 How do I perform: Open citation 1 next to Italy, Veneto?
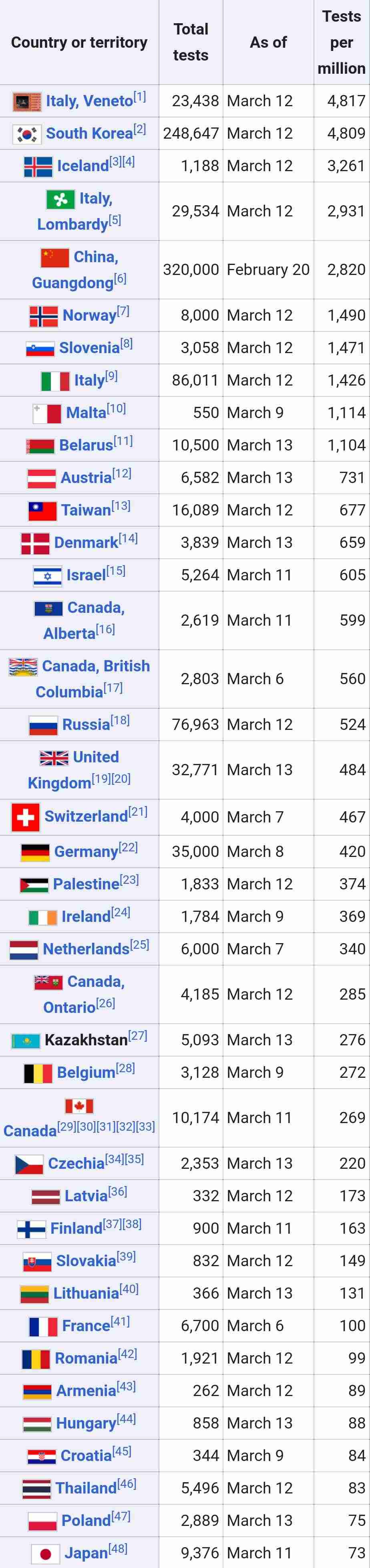[140, 97]
